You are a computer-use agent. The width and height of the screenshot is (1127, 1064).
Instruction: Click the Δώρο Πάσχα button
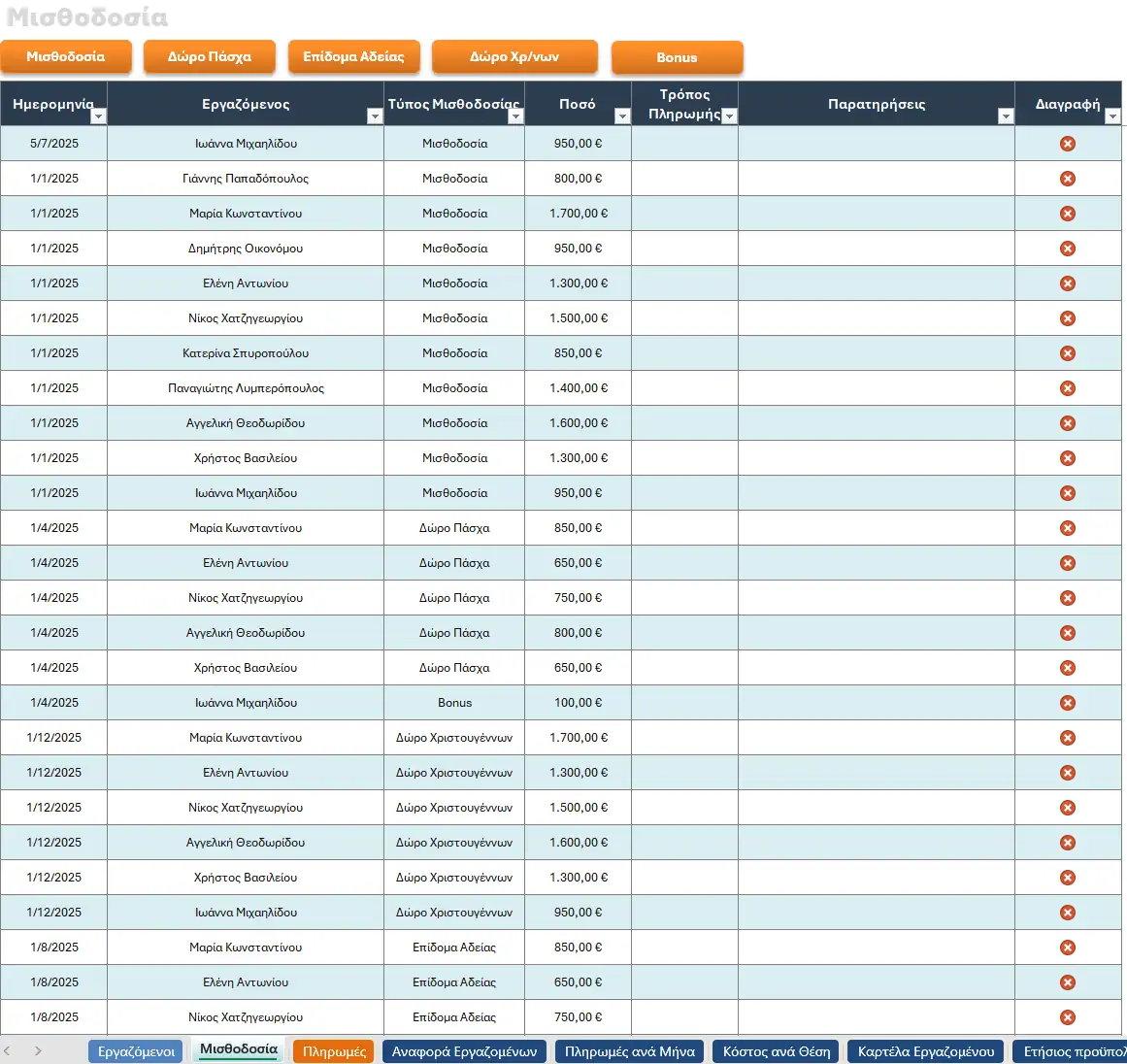(209, 57)
